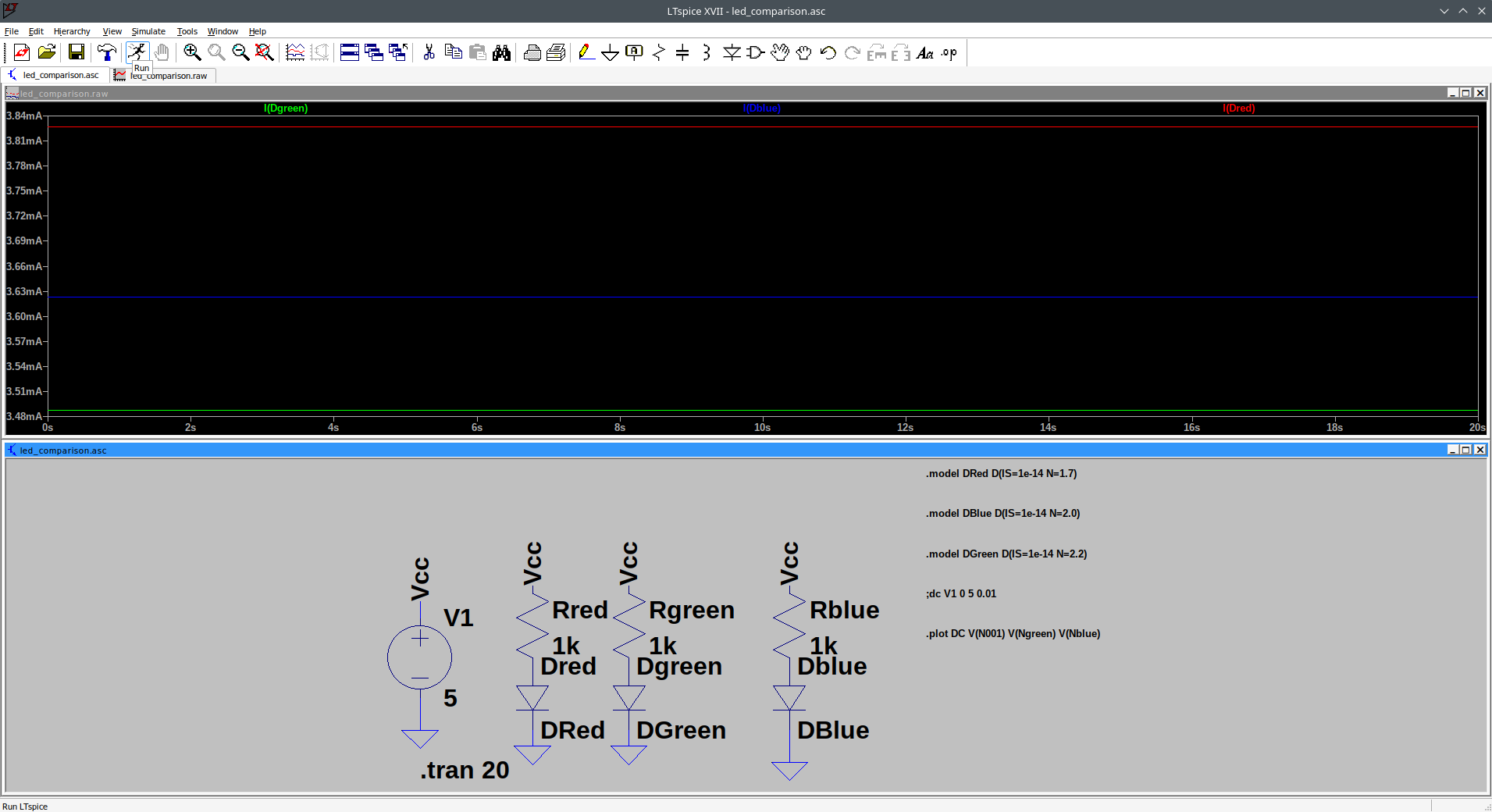The height and width of the screenshot is (812, 1492).
Task: Choose the Capacitor placement tool
Action: [682, 52]
